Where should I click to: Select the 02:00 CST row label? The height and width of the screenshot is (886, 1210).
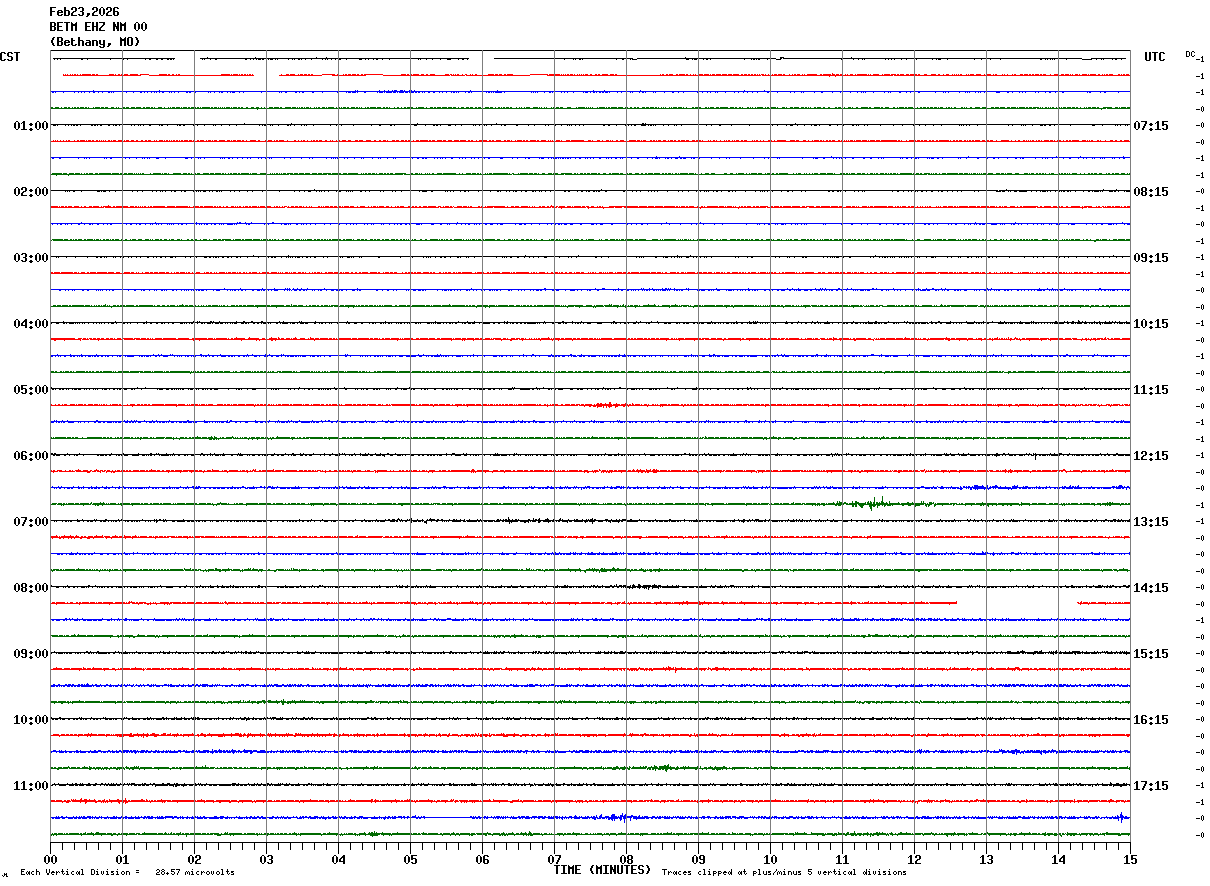pyautogui.click(x=30, y=192)
